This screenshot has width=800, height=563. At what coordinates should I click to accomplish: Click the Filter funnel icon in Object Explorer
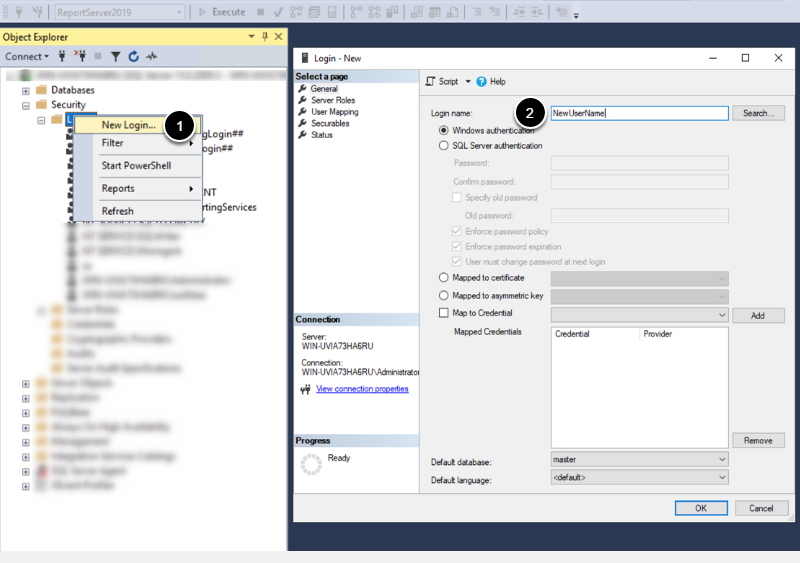click(116, 57)
